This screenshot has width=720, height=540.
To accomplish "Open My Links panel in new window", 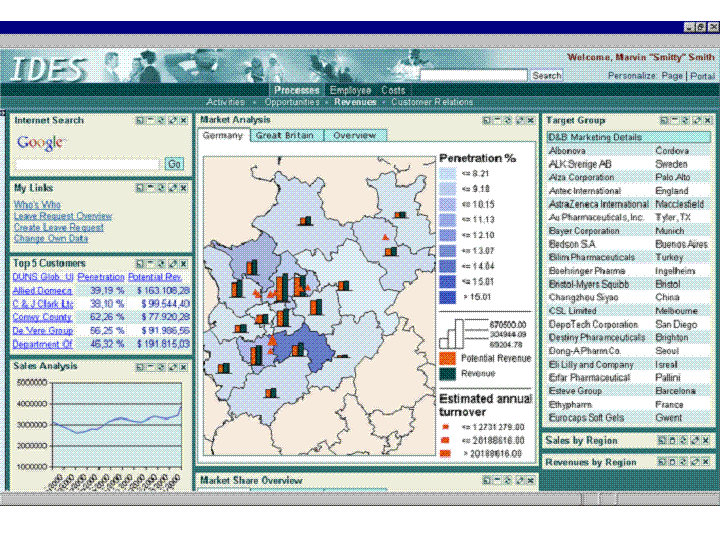I will (x=140, y=188).
